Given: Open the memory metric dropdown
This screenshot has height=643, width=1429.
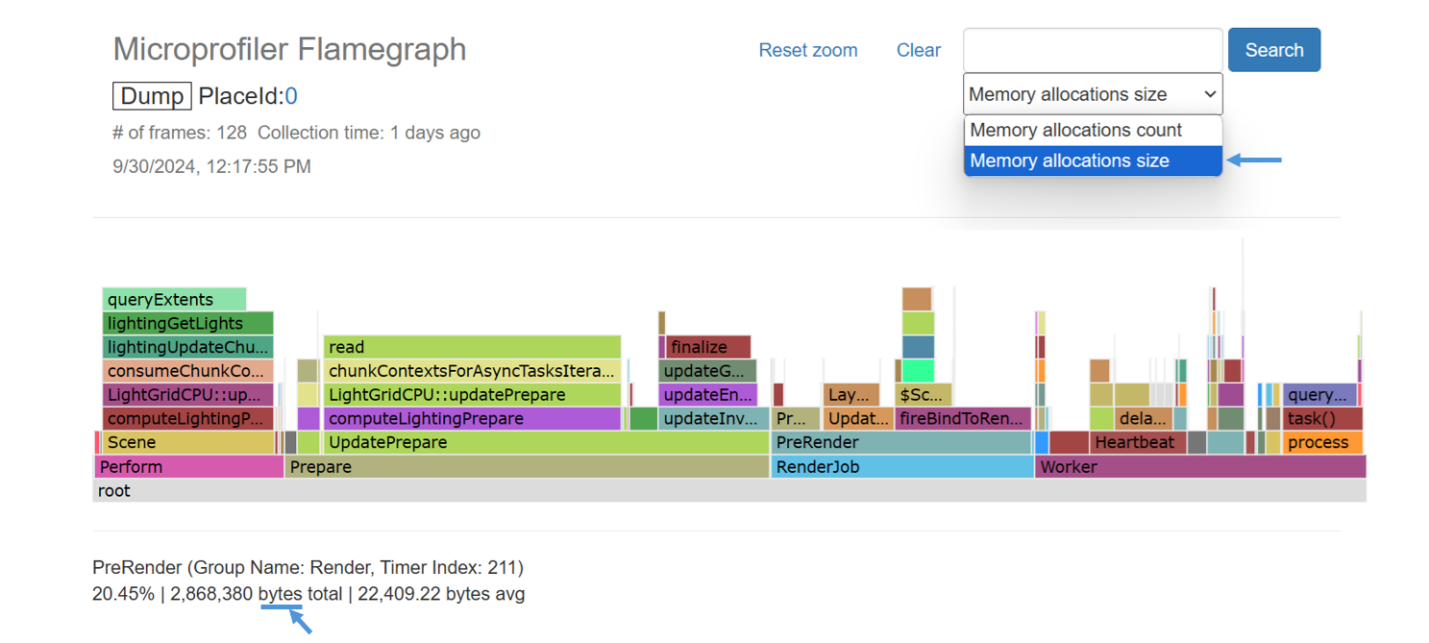Looking at the screenshot, I should tap(1092, 93).
